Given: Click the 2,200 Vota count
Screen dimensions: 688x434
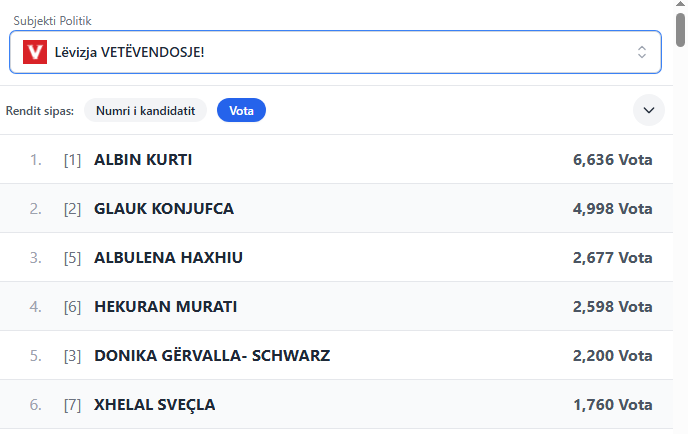Looking at the screenshot, I should click(613, 355).
